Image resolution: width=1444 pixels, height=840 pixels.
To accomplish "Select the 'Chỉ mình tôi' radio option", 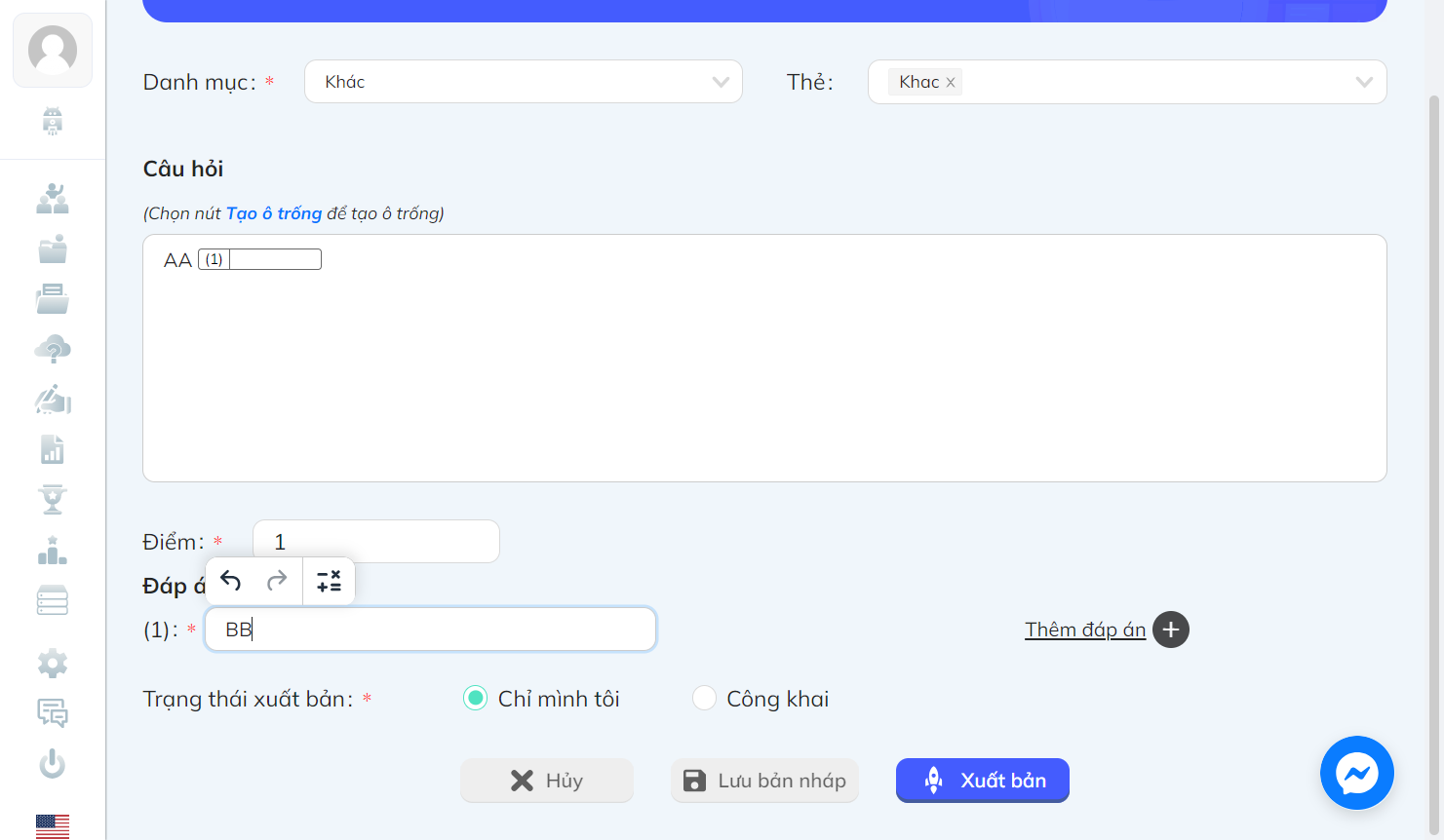I will click(475, 699).
